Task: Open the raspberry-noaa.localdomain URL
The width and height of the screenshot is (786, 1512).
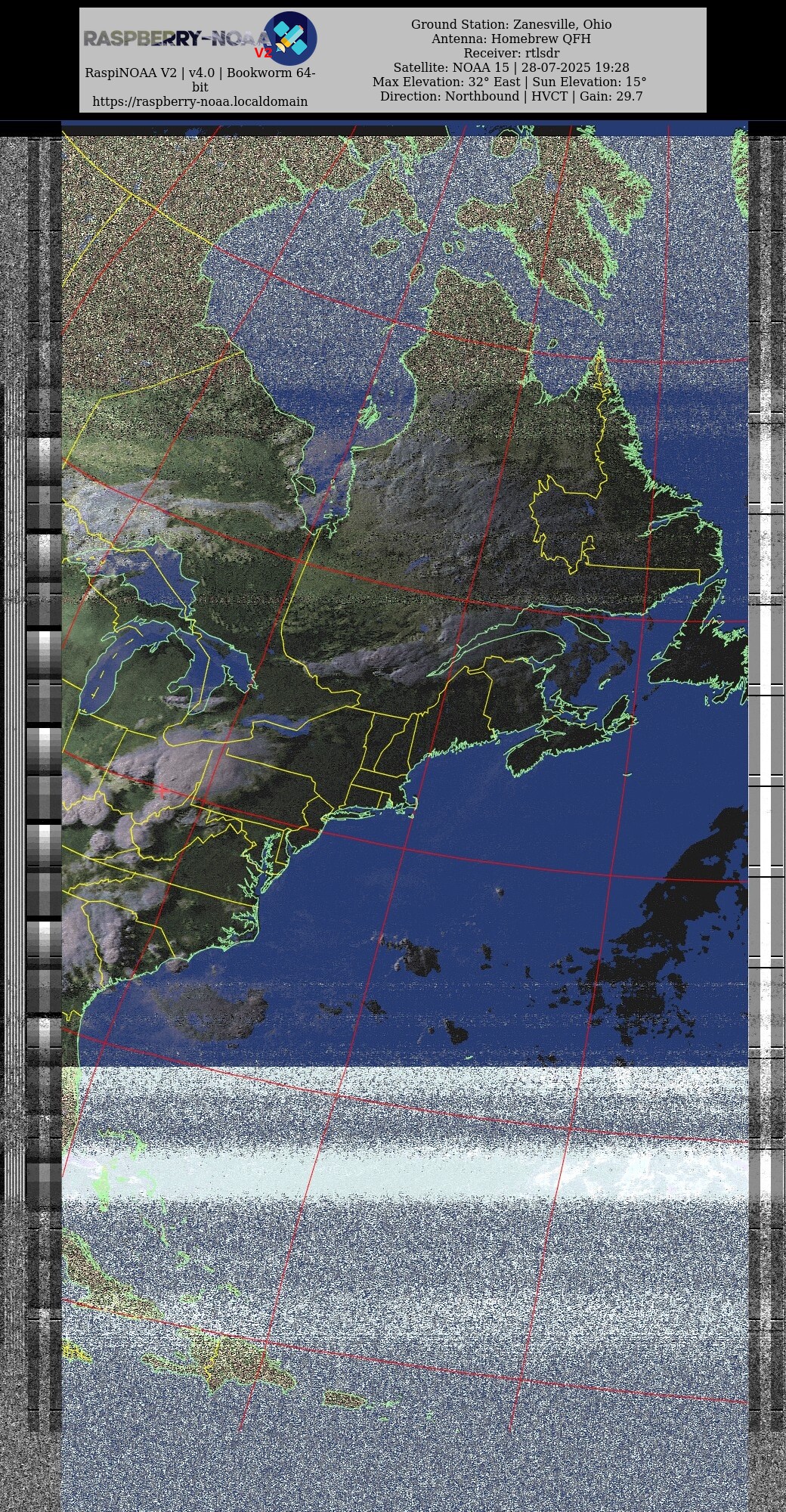Action: coord(200,101)
